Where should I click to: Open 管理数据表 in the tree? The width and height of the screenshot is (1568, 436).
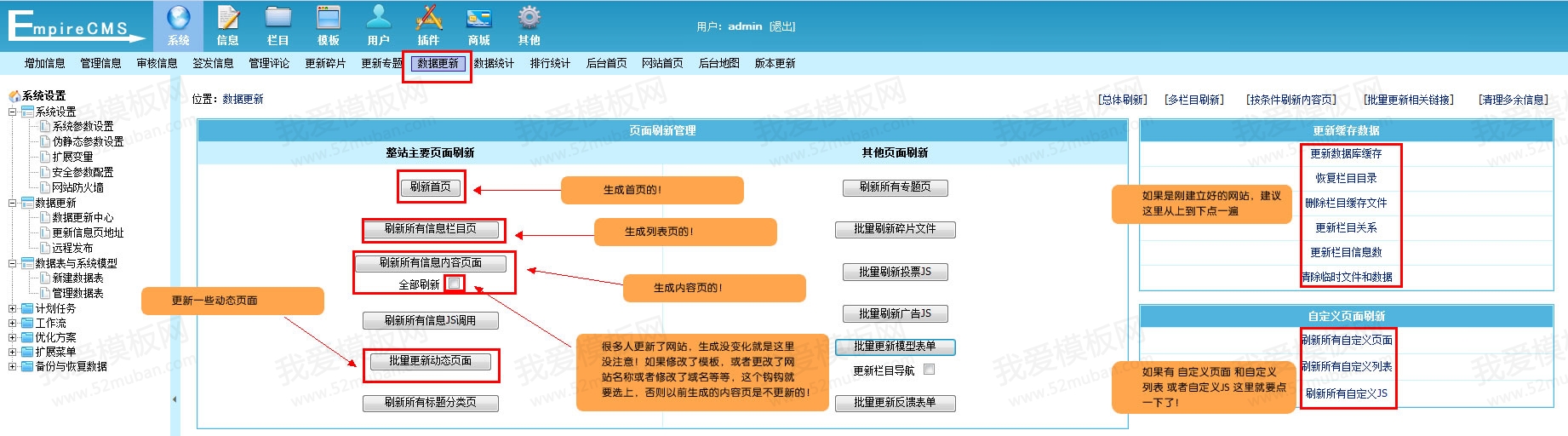pos(77,294)
